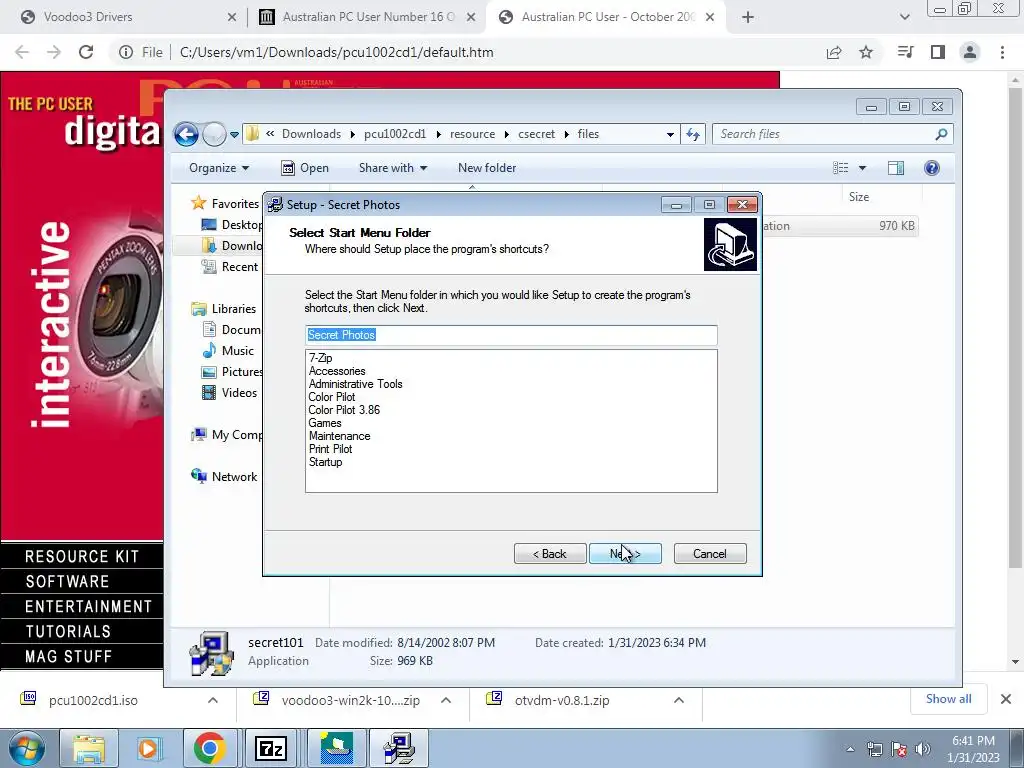Share this page icon in Chrome
The height and width of the screenshot is (768, 1024).
834,52
